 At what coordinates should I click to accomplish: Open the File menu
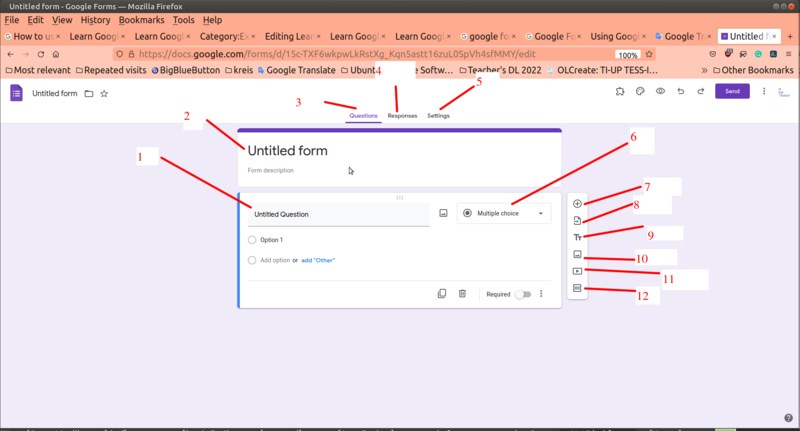[12, 20]
